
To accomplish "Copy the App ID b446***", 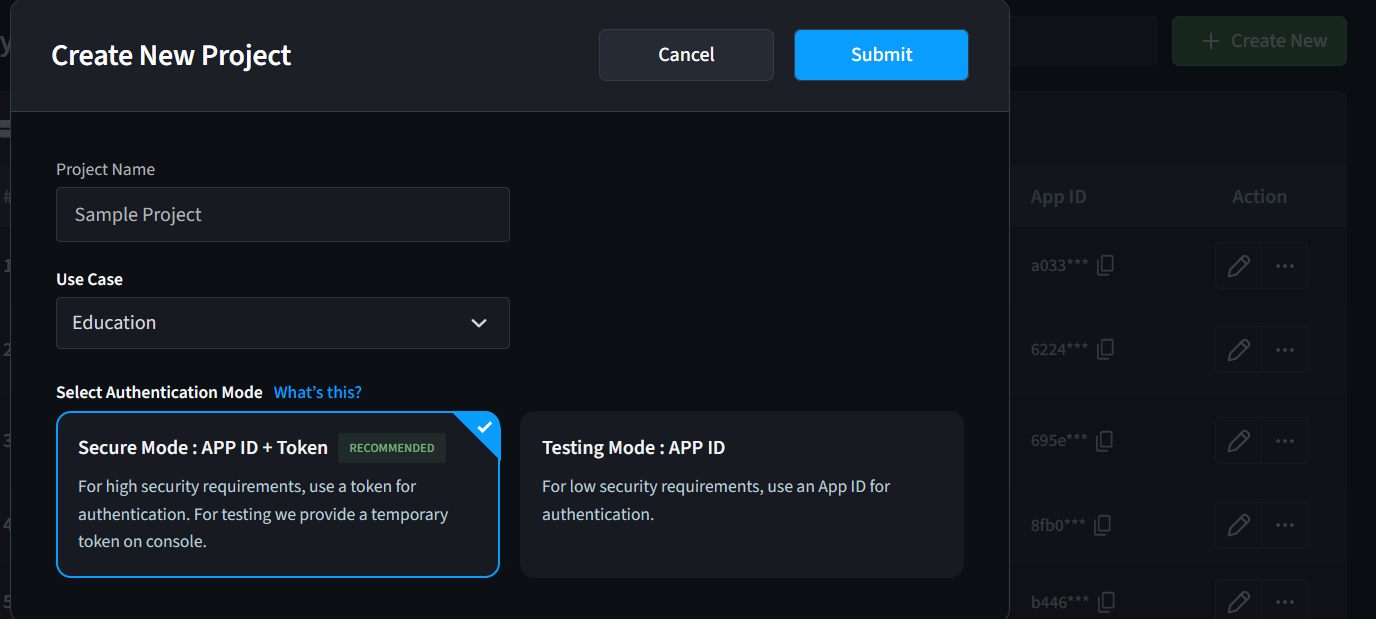I will [1105, 602].
